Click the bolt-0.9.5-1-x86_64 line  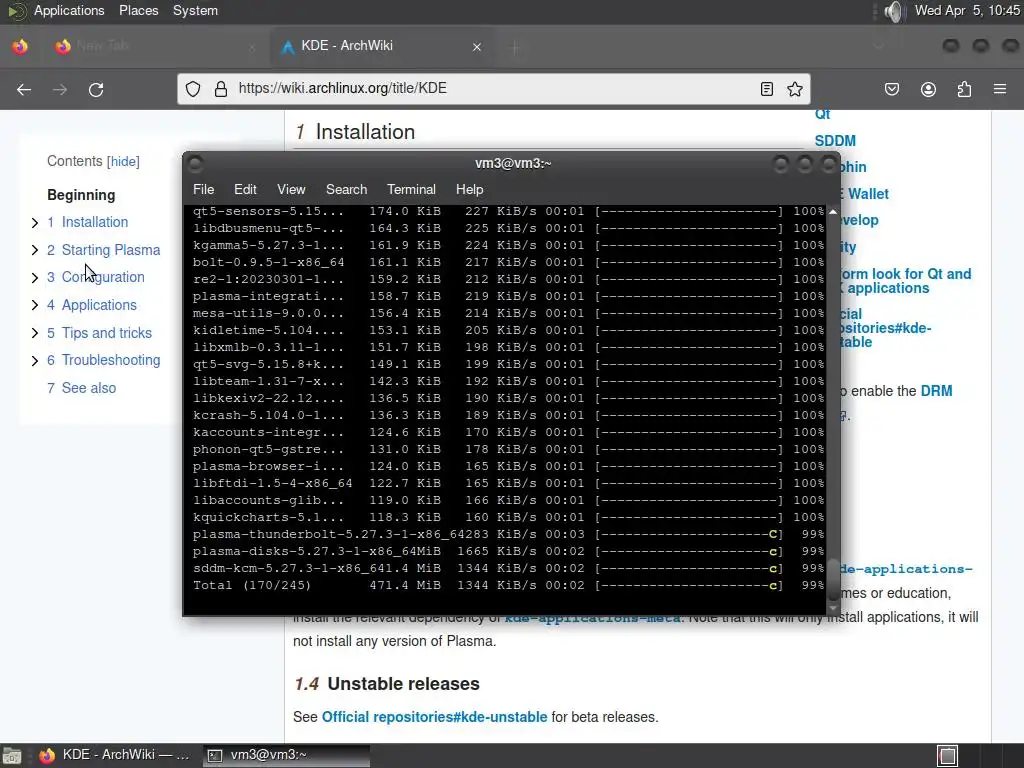tap(508, 262)
